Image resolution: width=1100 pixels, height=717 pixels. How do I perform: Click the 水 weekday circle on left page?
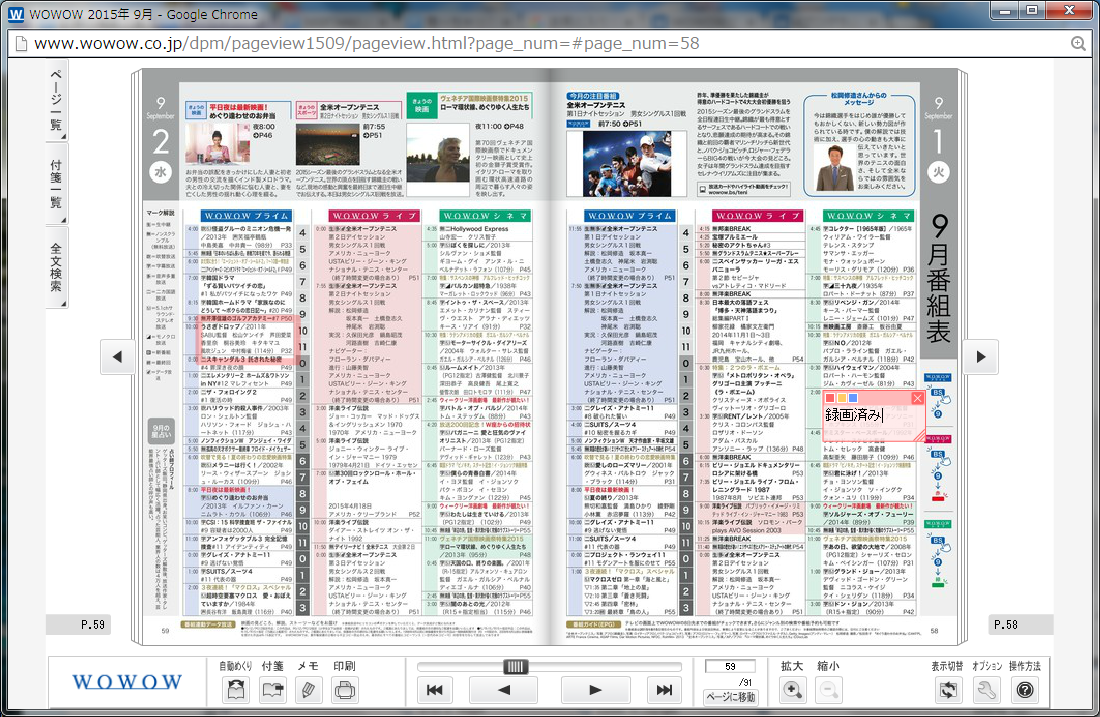coord(161,172)
